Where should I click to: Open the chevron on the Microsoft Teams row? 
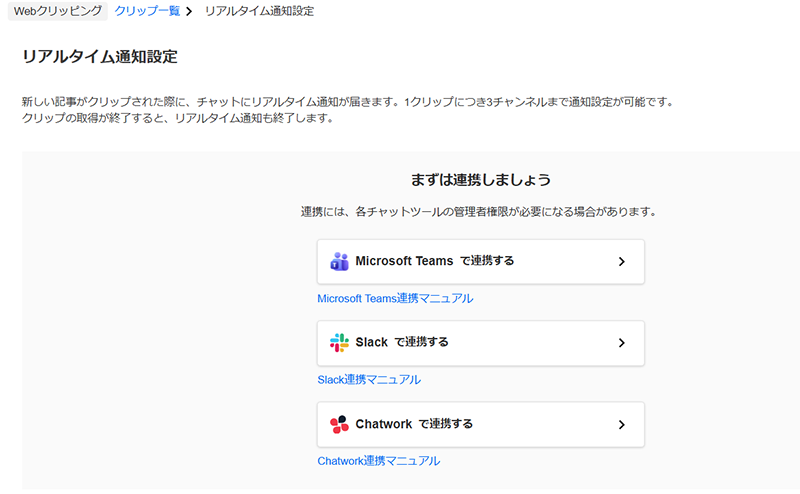(621, 262)
